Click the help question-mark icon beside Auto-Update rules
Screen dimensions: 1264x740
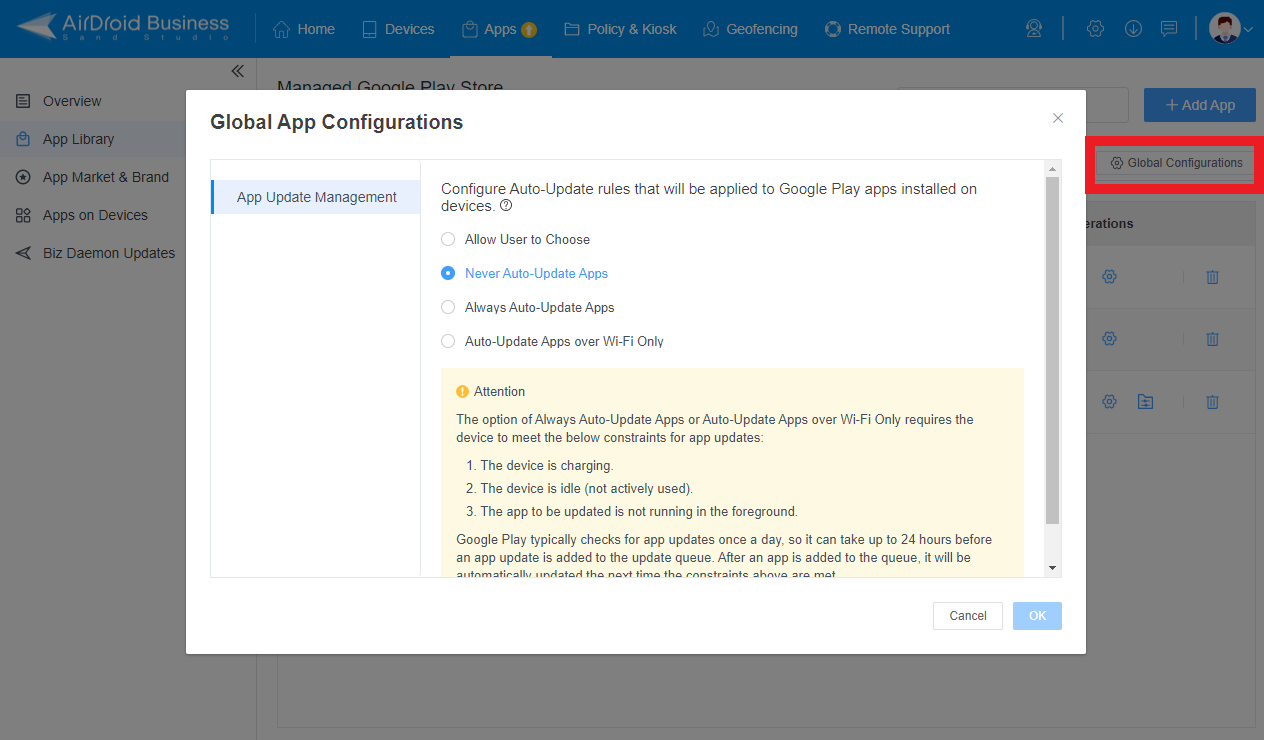coord(507,206)
